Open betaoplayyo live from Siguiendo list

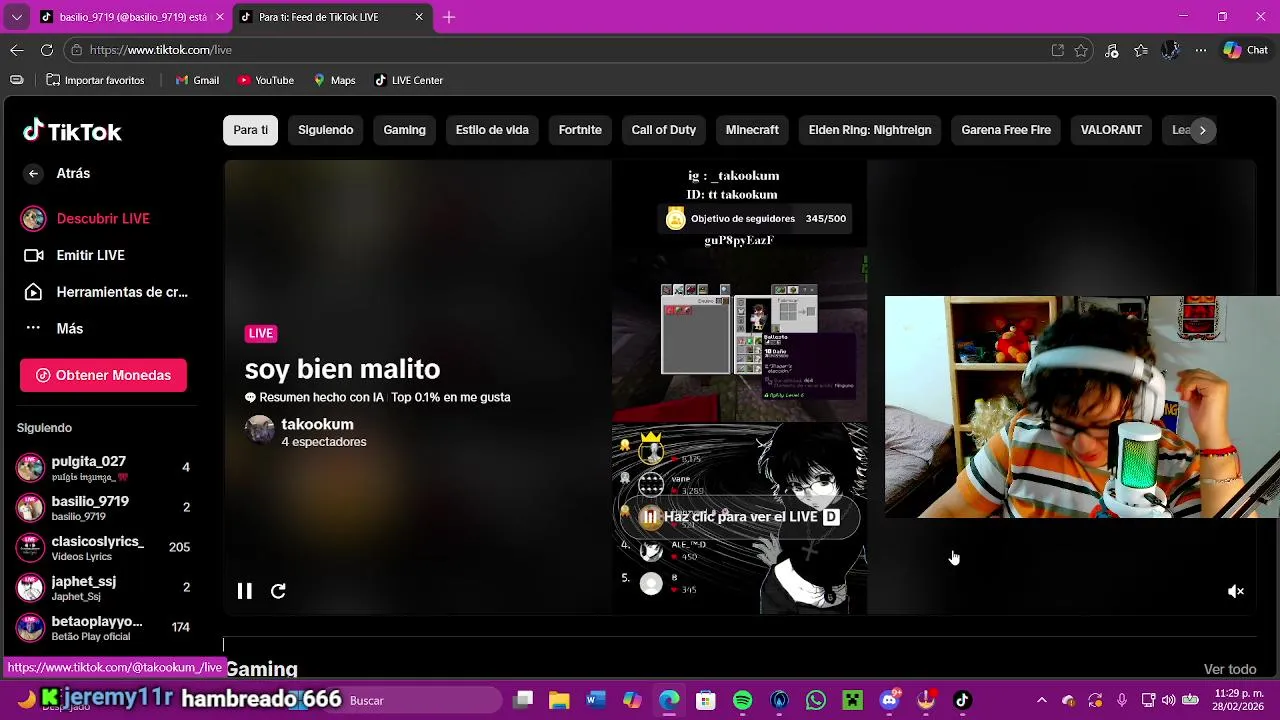(103, 627)
